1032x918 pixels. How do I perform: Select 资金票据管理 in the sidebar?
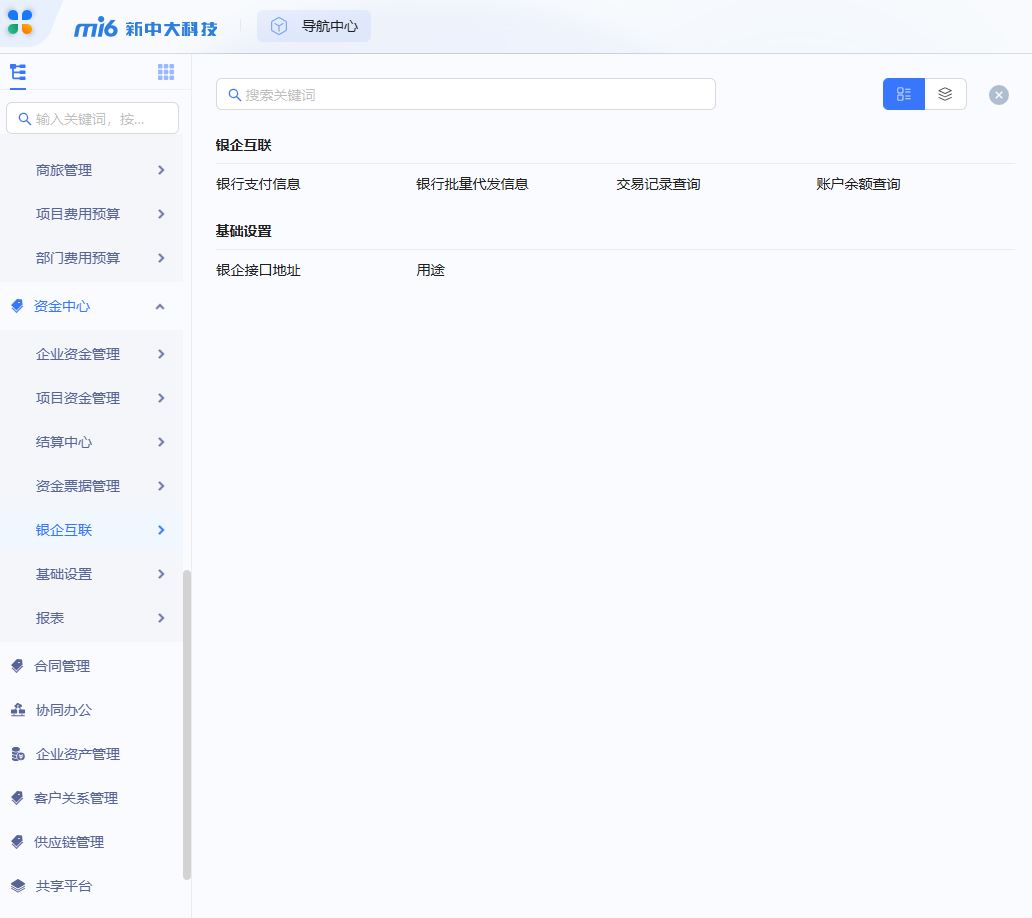pyautogui.click(x=78, y=486)
